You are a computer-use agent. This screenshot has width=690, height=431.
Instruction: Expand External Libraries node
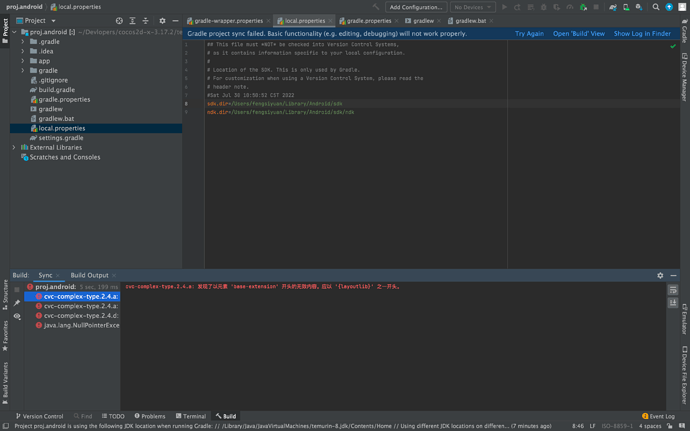click(x=14, y=147)
